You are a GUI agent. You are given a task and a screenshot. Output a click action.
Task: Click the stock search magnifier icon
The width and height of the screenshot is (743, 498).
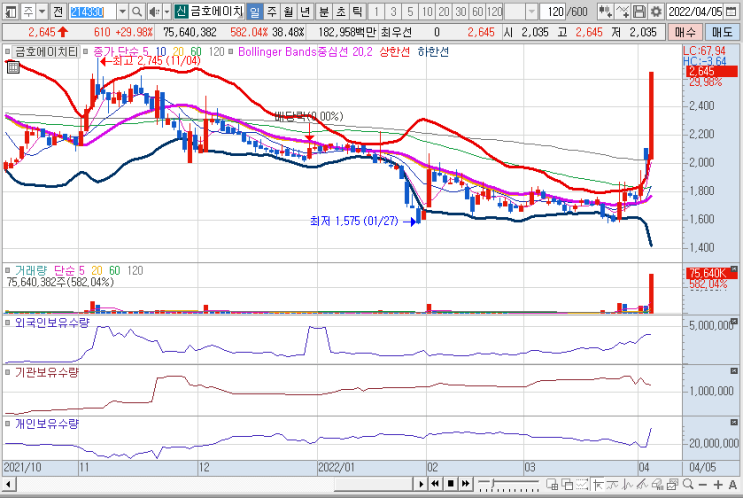coord(137,11)
